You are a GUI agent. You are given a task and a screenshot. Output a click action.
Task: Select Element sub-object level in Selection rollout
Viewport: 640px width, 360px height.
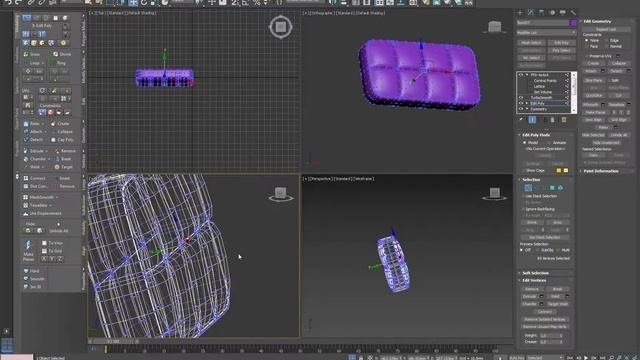point(560,188)
